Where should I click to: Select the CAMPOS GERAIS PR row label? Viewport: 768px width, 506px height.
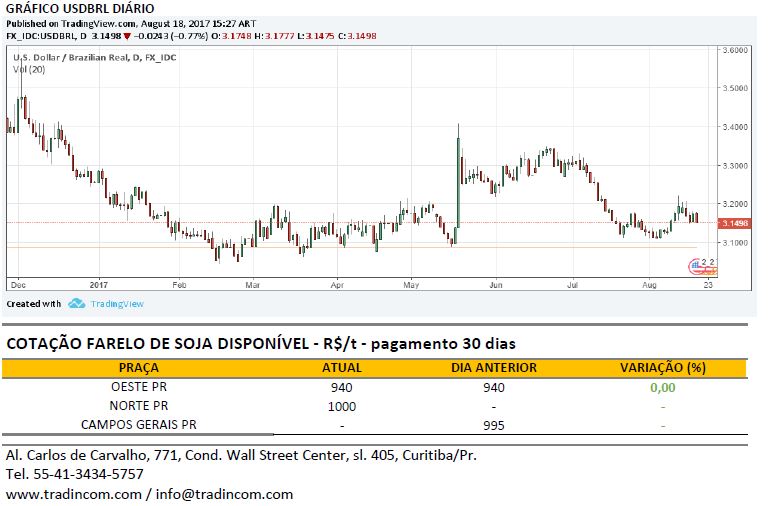tap(138, 425)
